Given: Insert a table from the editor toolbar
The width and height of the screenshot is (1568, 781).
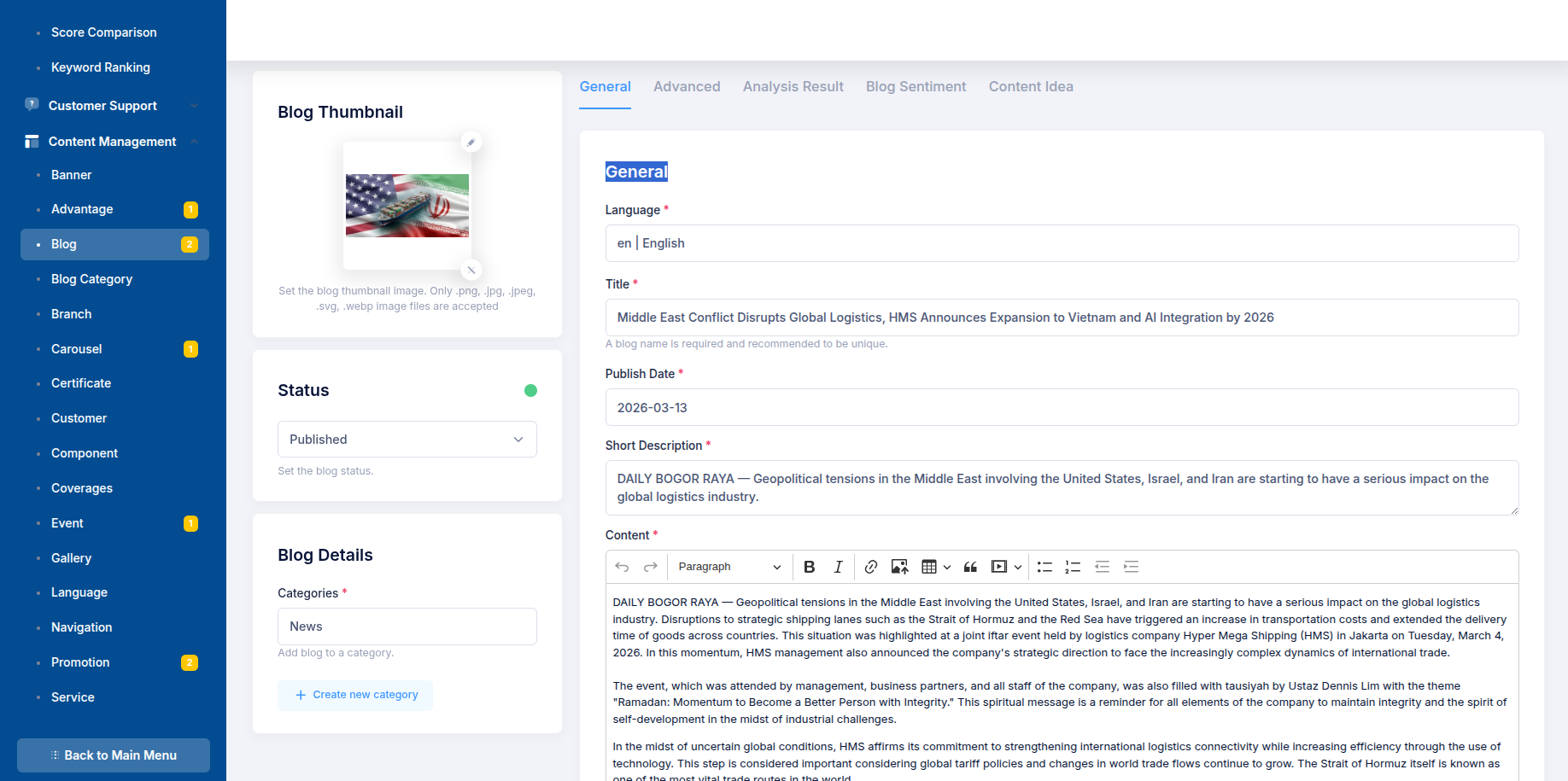Looking at the screenshot, I should (929, 567).
